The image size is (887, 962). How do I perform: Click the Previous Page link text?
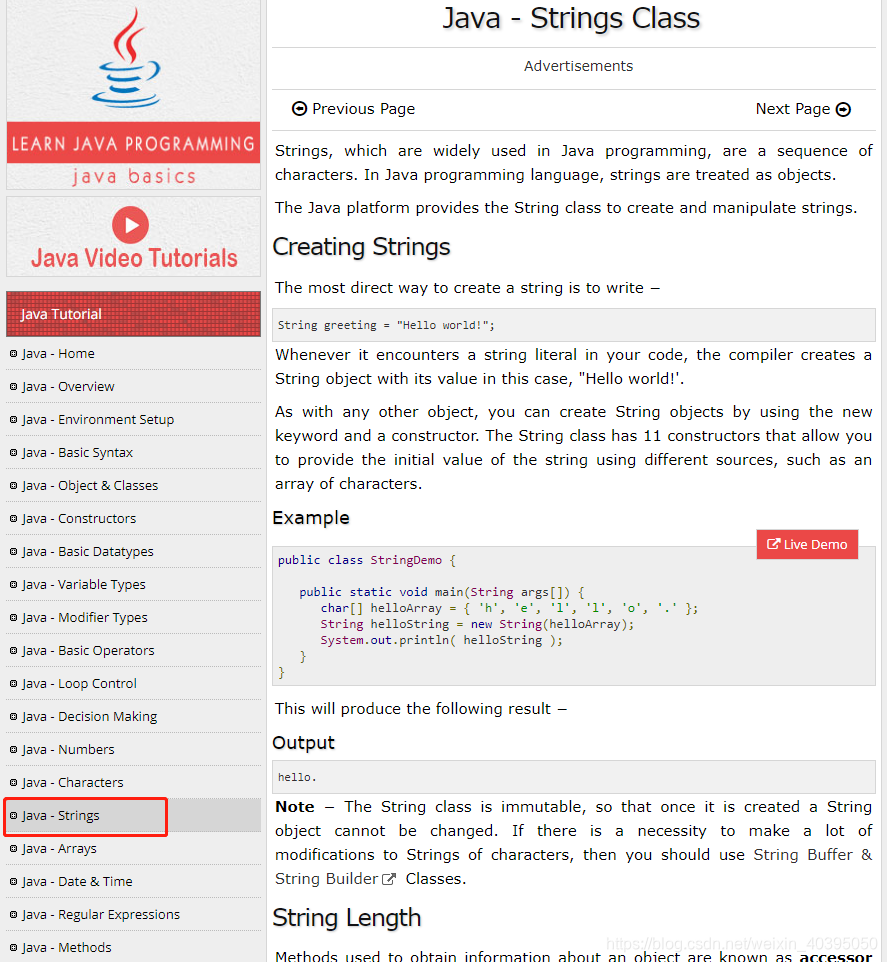[x=364, y=109]
